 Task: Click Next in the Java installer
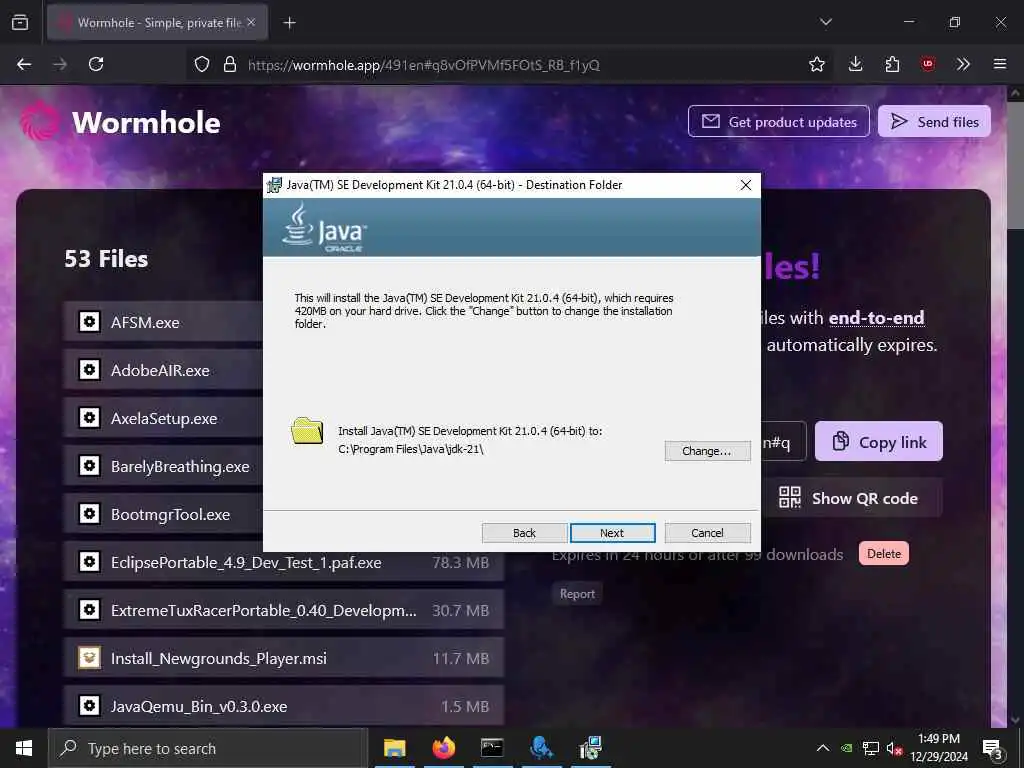612,533
